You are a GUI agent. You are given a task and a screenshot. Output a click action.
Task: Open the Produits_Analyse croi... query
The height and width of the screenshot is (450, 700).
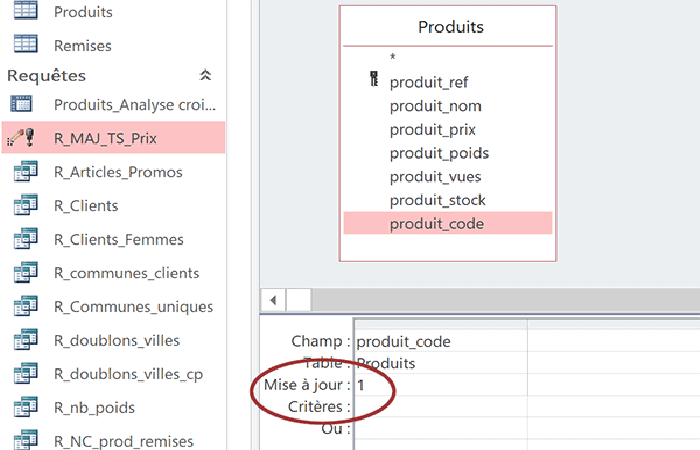point(113,104)
